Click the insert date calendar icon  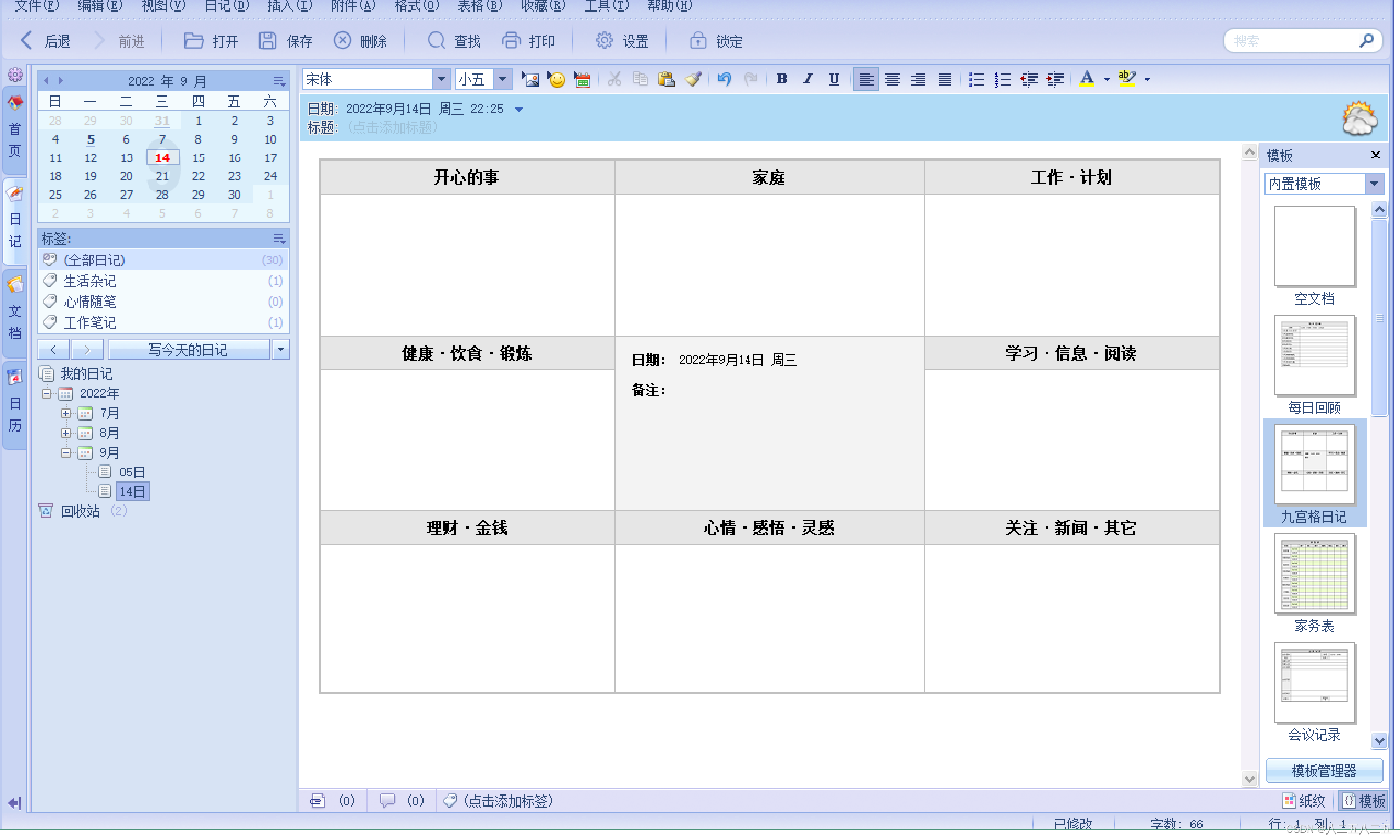(582, 80)
